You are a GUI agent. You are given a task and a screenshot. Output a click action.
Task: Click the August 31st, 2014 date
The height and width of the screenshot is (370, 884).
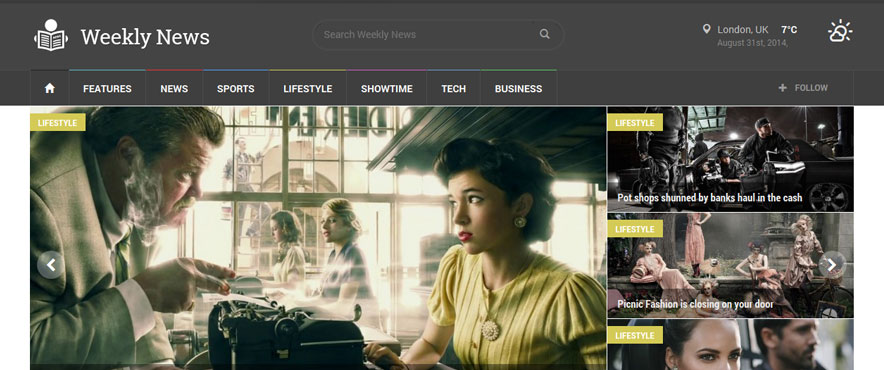(752, 43)
